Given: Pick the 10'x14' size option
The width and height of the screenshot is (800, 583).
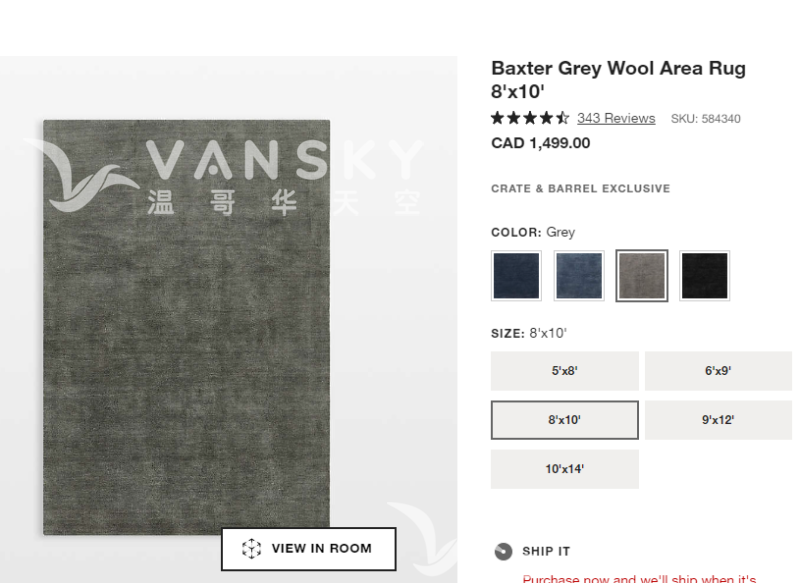Looking at the screenshot, I should coord(564,469).
